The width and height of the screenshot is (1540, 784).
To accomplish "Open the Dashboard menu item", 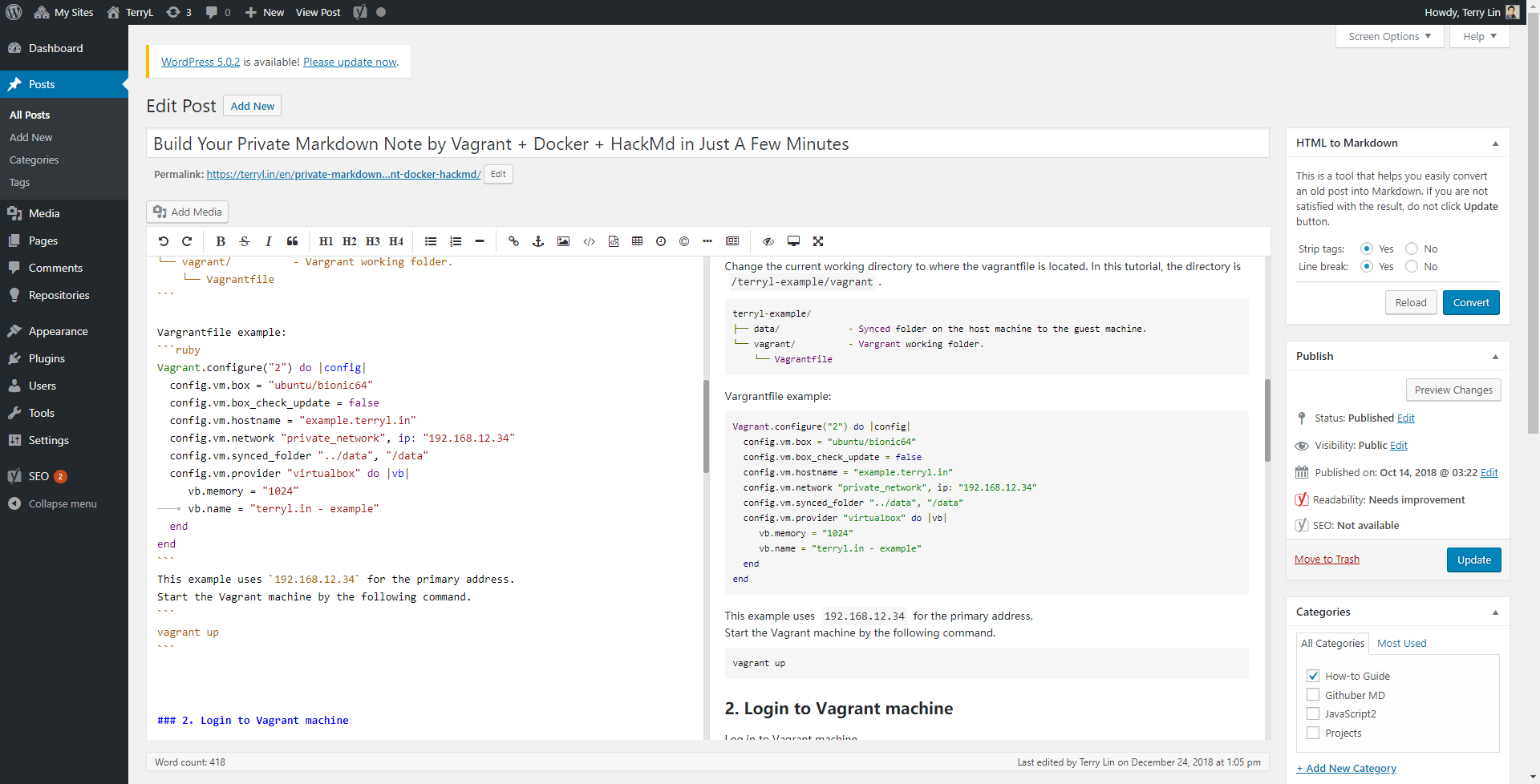I will coord(64,48).
